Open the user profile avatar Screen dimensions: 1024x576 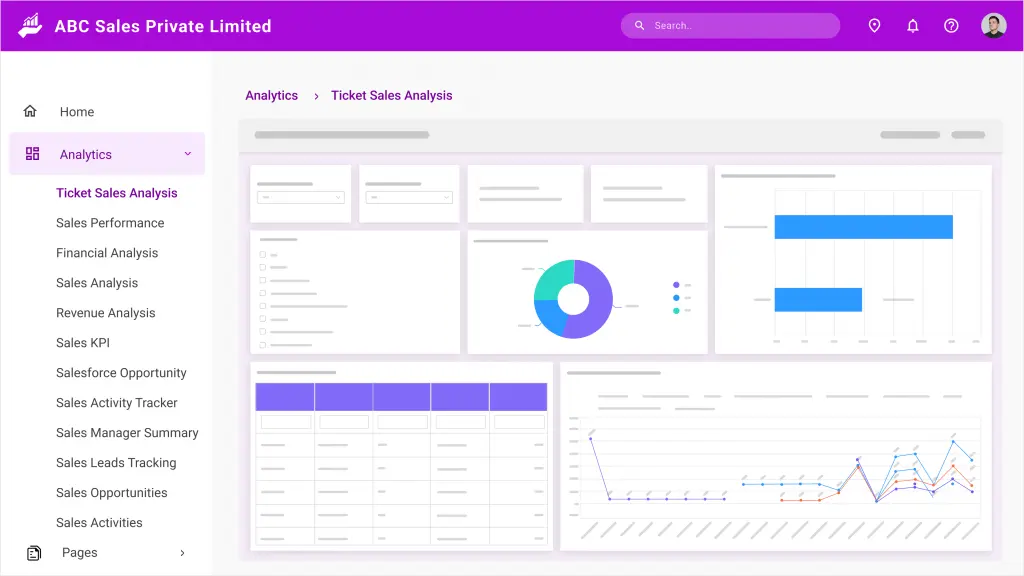pyautogui.click(x=993, y=25)
